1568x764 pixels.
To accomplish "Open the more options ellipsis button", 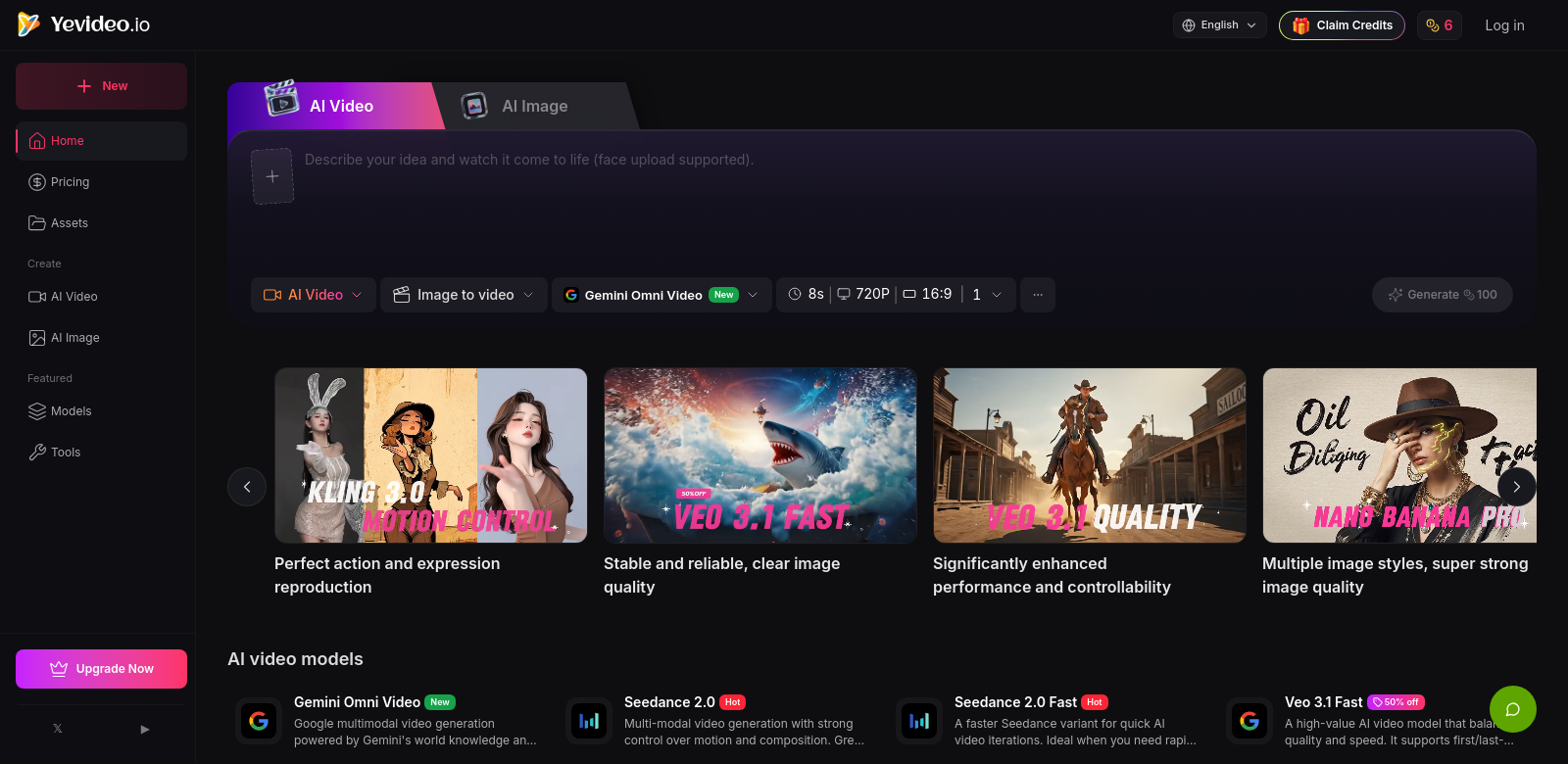I will pos(1037,294).
